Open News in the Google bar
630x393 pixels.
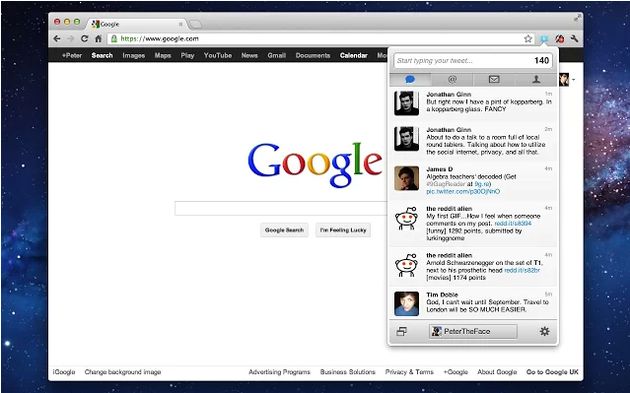point(250,55)
